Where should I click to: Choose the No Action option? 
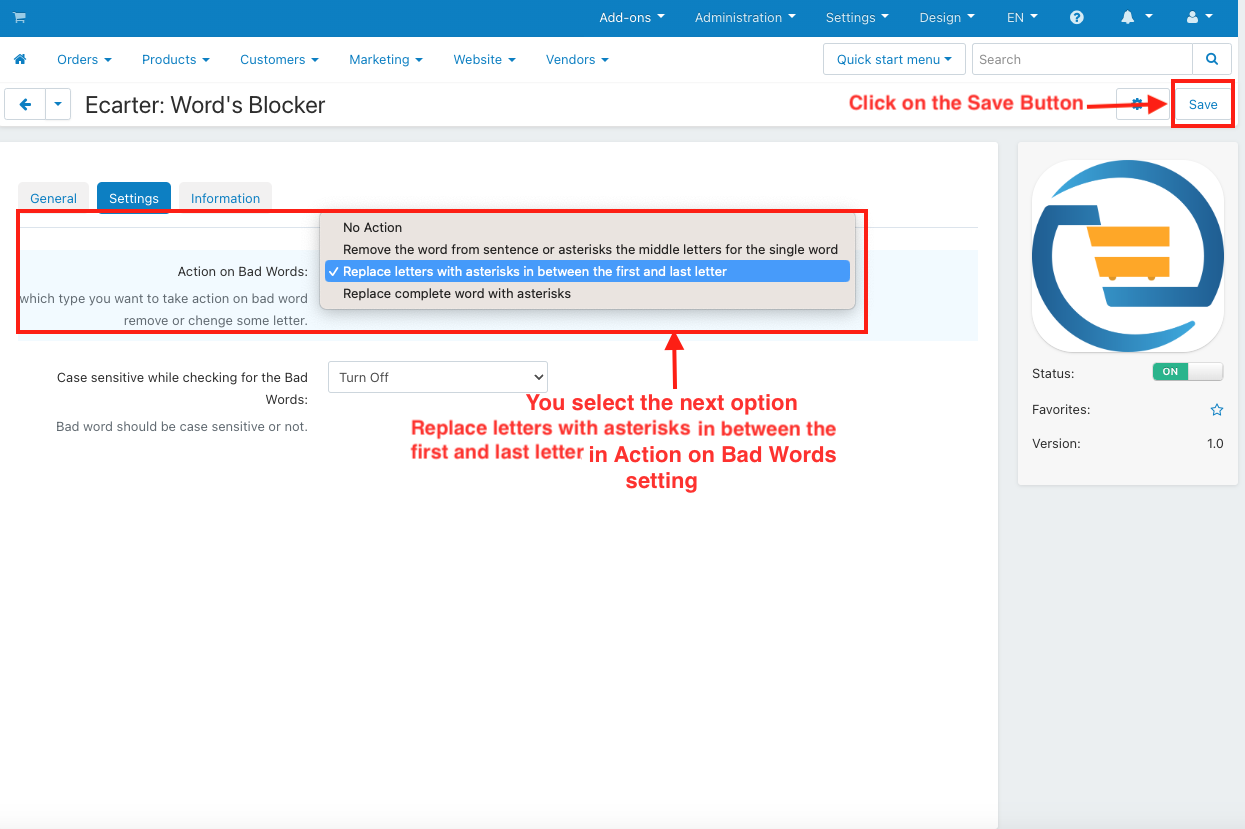pyautogui.click(x=587, y=227)
